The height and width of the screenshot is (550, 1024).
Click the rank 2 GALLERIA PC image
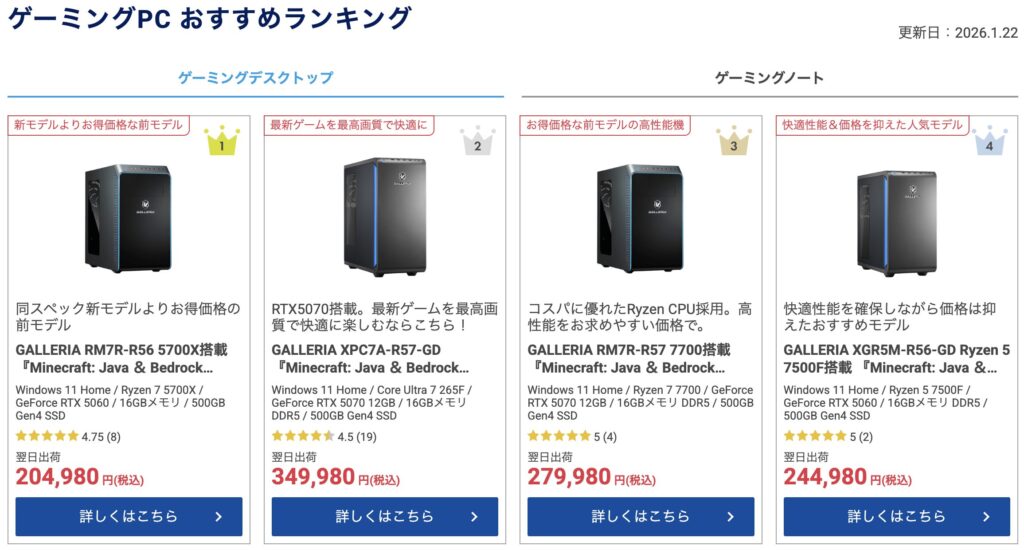[x=384, y=217]
